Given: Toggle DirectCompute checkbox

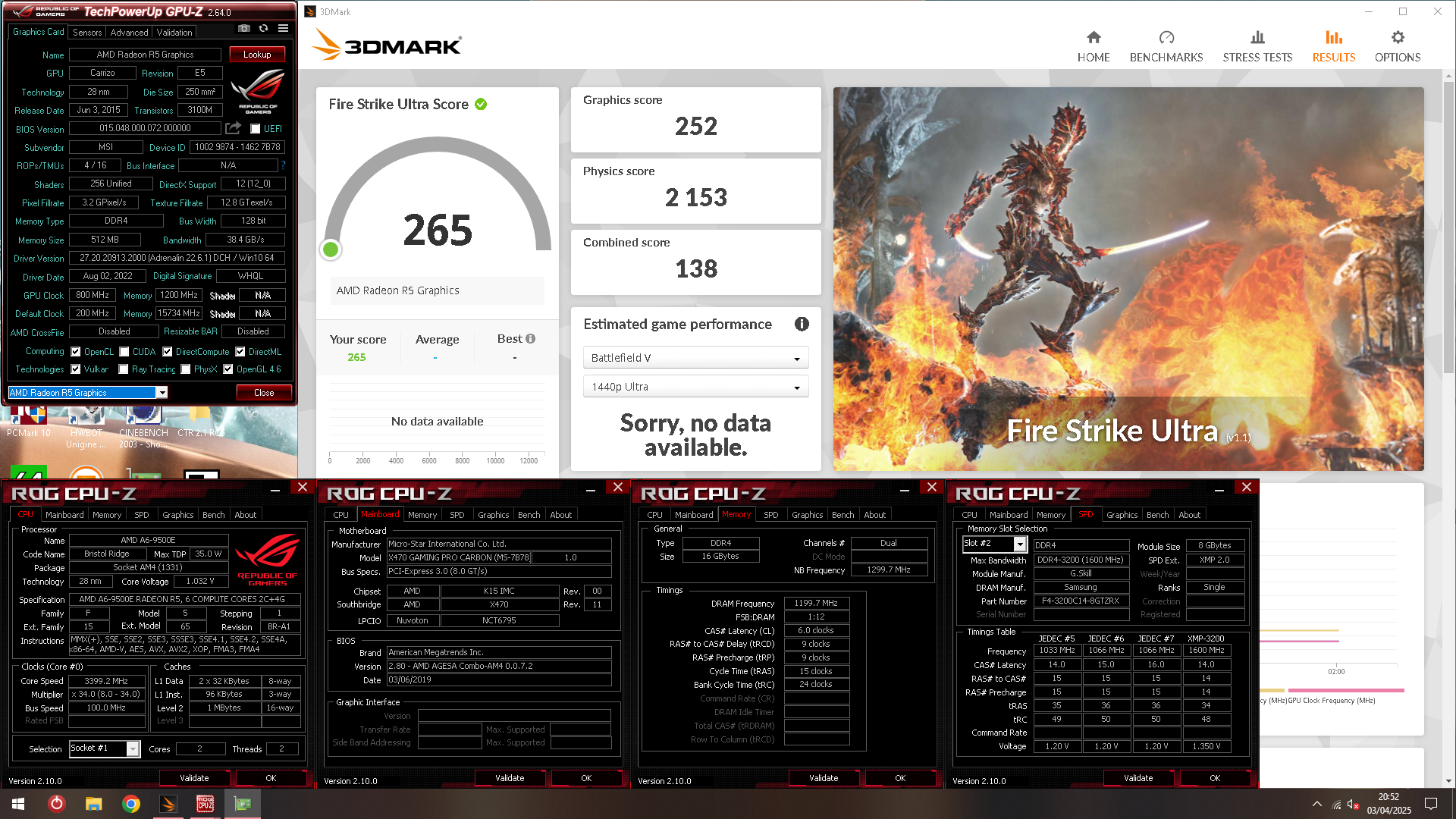Looking at the screenshot, I should [x=168, y=352].
